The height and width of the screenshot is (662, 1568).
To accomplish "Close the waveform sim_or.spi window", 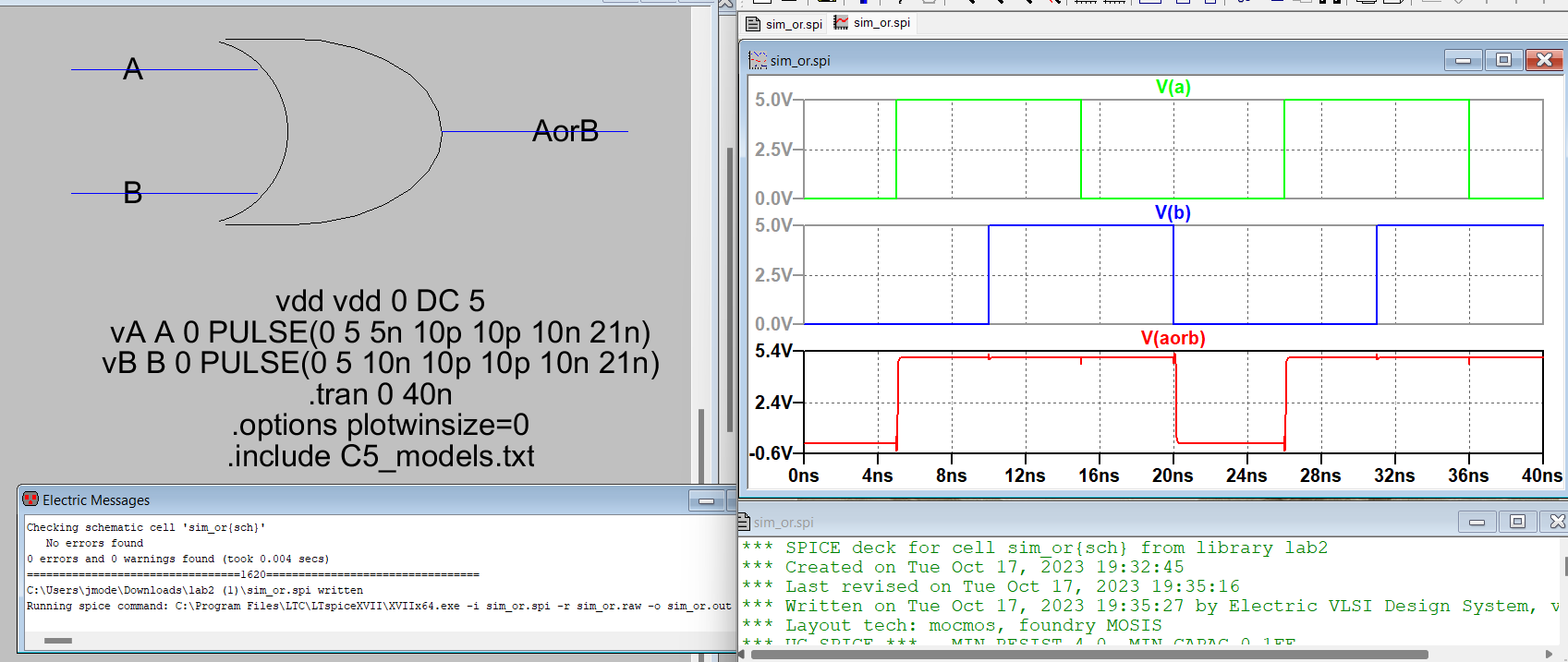I will (1544, 60).
